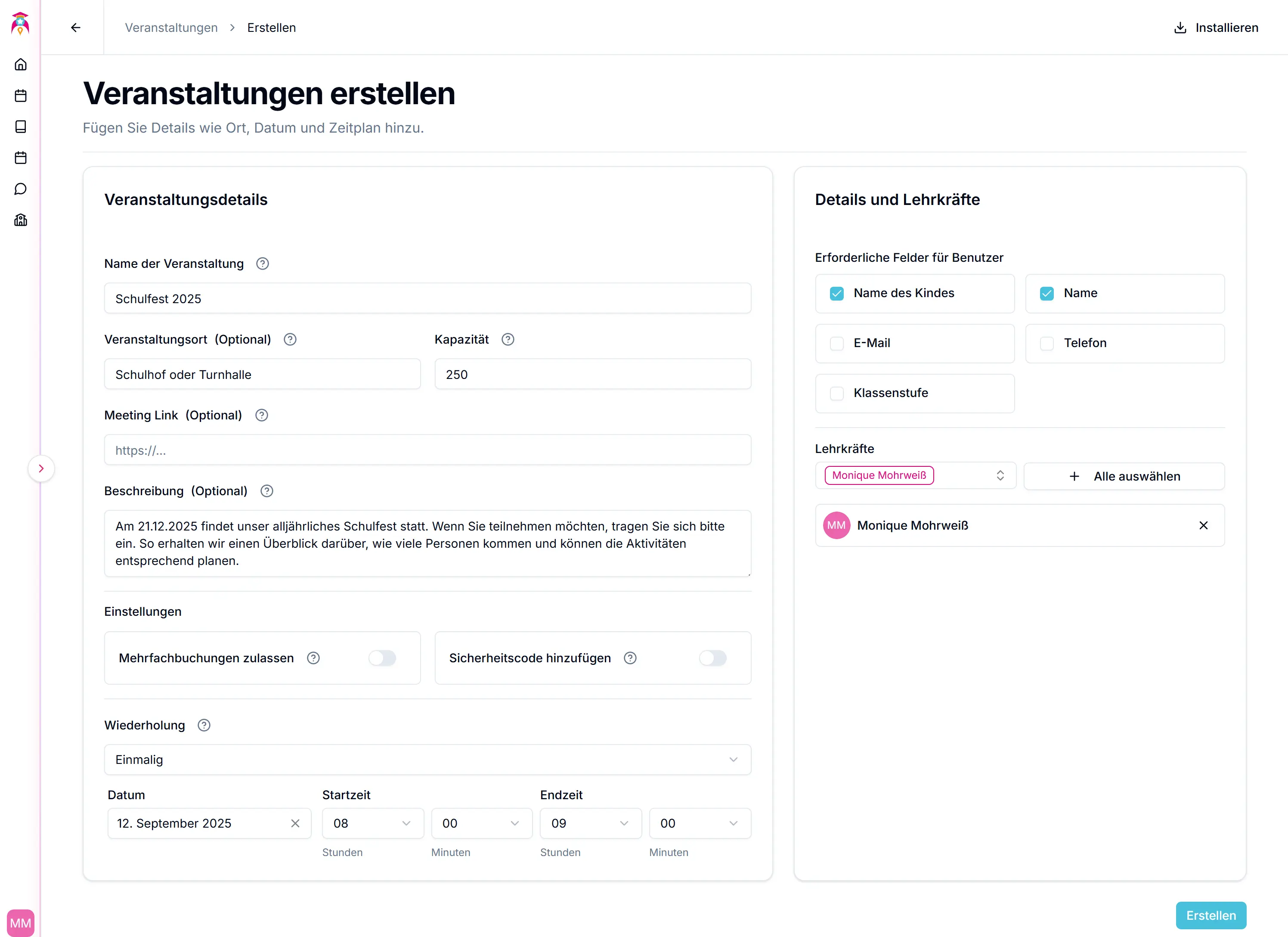Go to Veranstaltungen breadcrumb
Screen dimensions: 1288x937
coord(171,27)
